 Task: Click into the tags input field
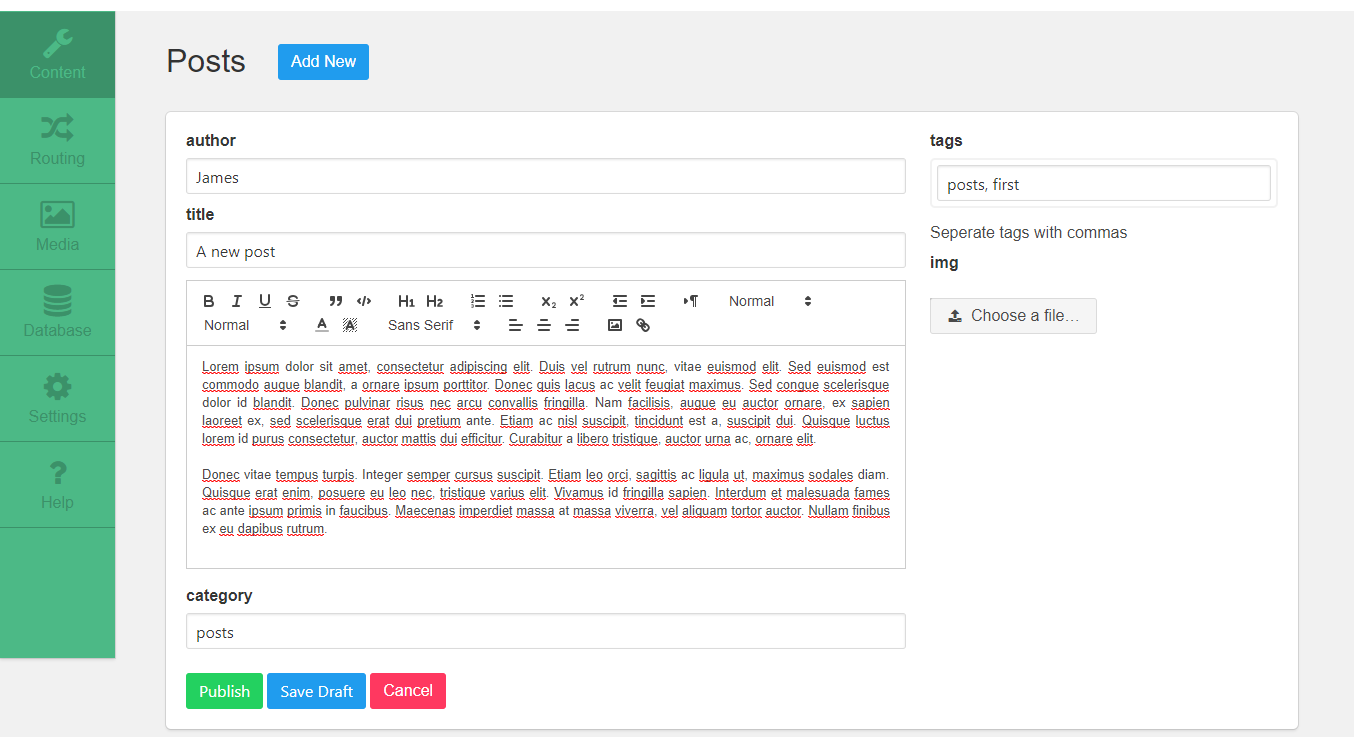(x=1103, y=184)
